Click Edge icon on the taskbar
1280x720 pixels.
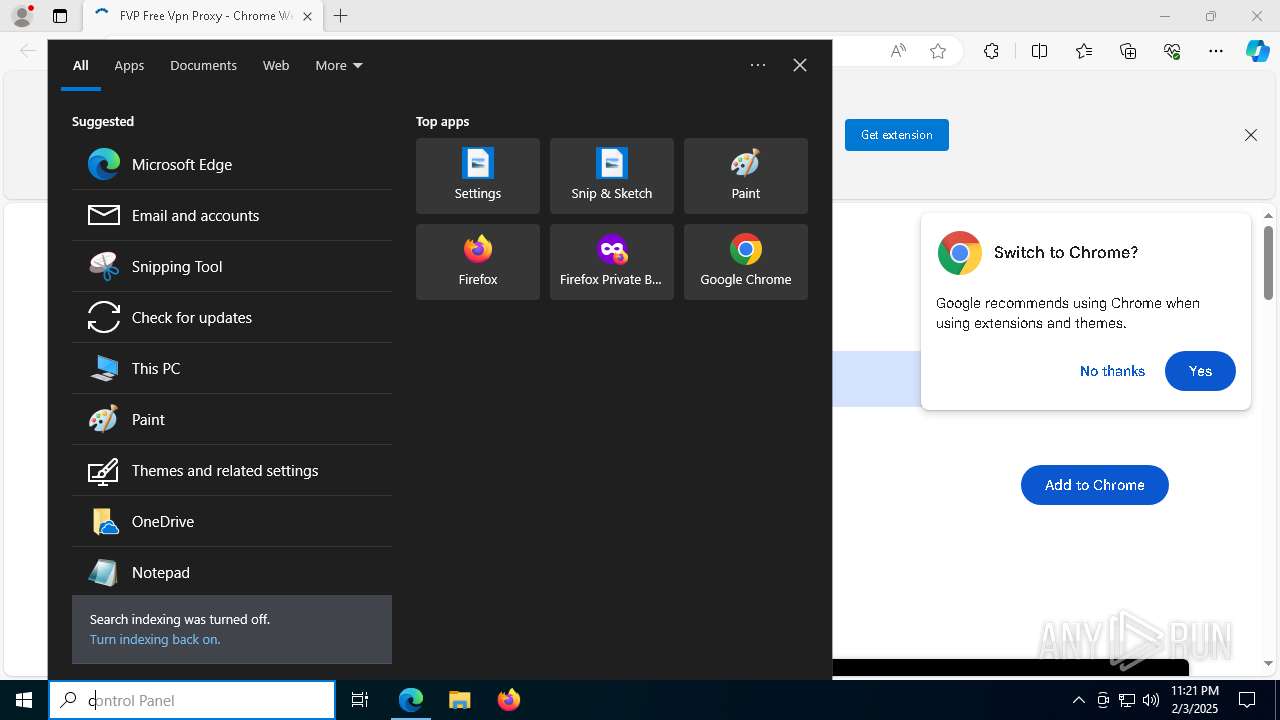point(411,700)
